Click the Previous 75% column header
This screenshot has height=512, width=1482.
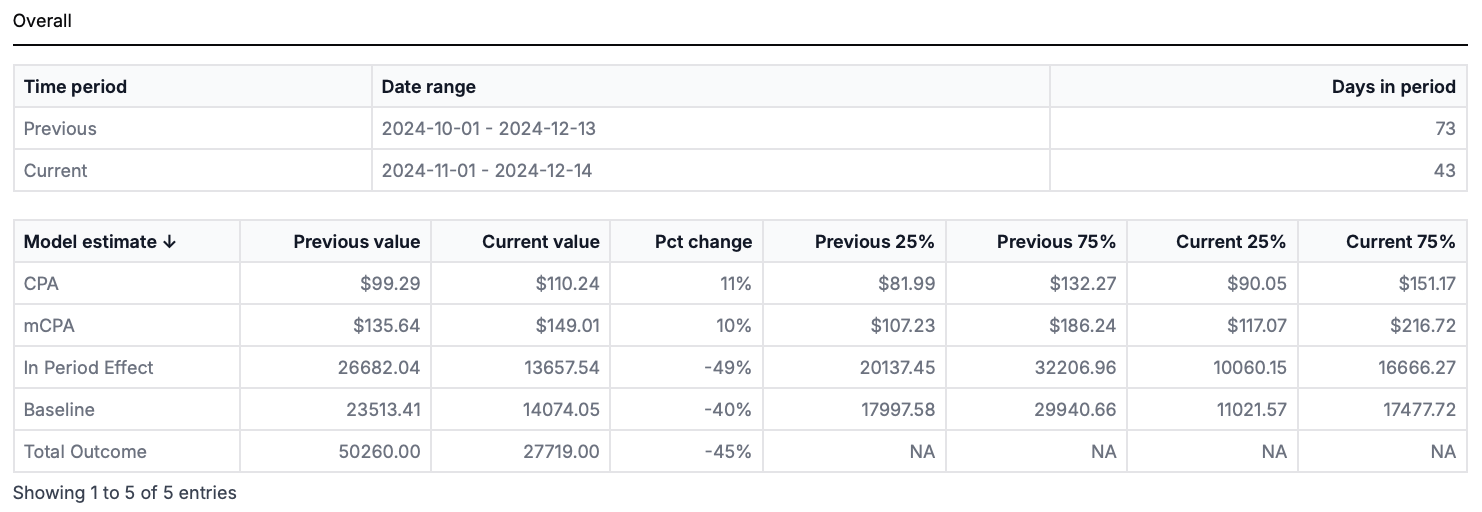click(1056, 242)
